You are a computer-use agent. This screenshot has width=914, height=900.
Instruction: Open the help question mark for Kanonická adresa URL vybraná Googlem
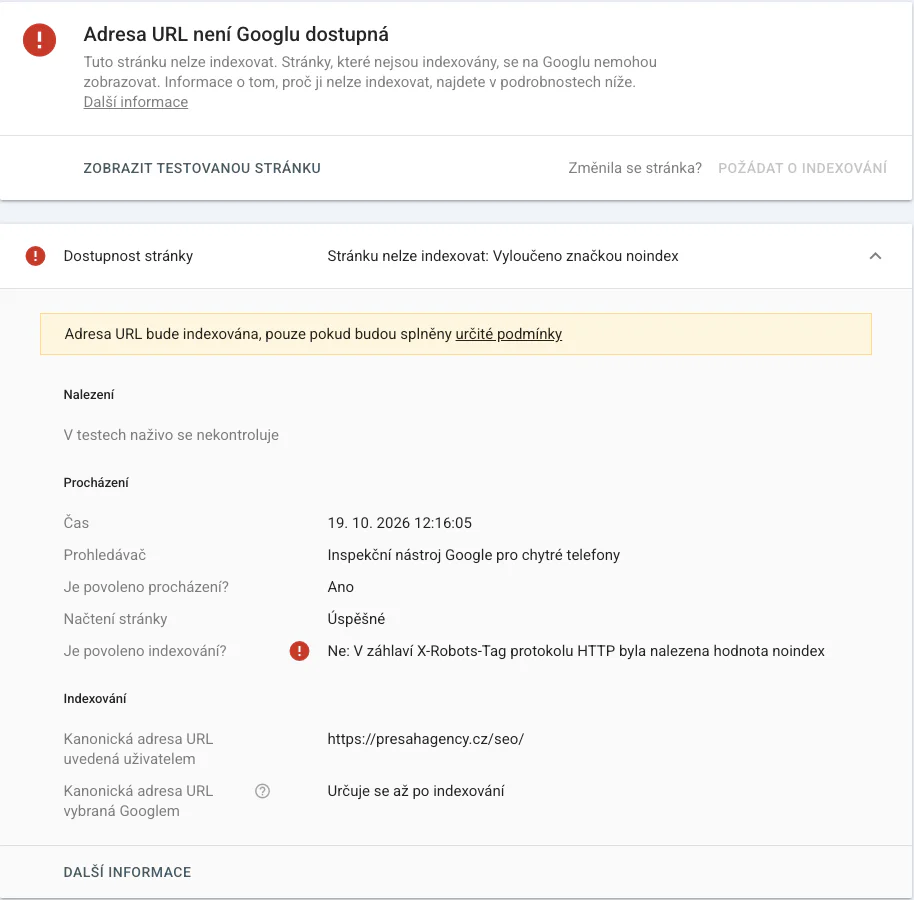pyautogui.click(x=262, y=791)
